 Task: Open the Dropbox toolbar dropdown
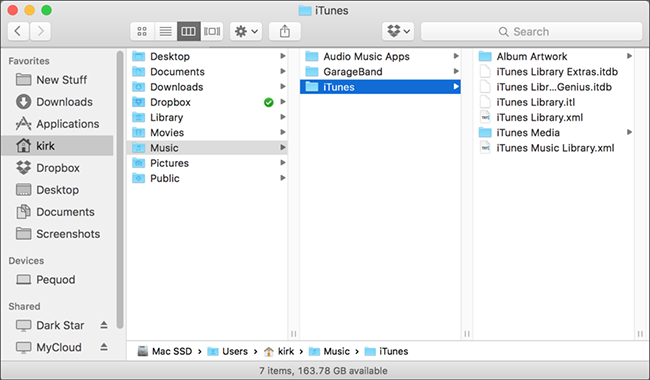[398, 31]
